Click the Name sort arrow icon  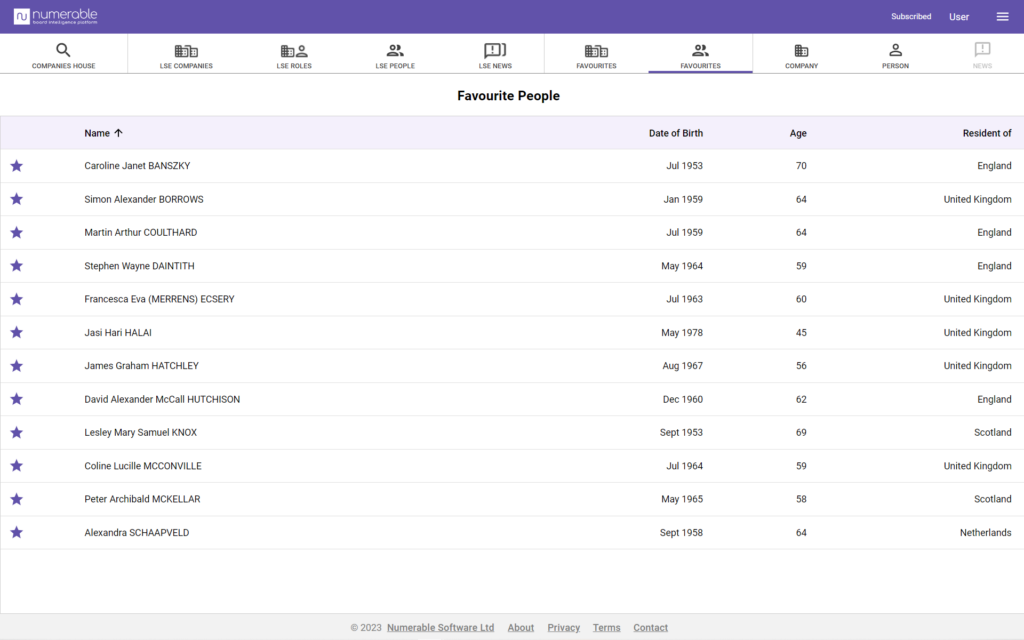118,133
